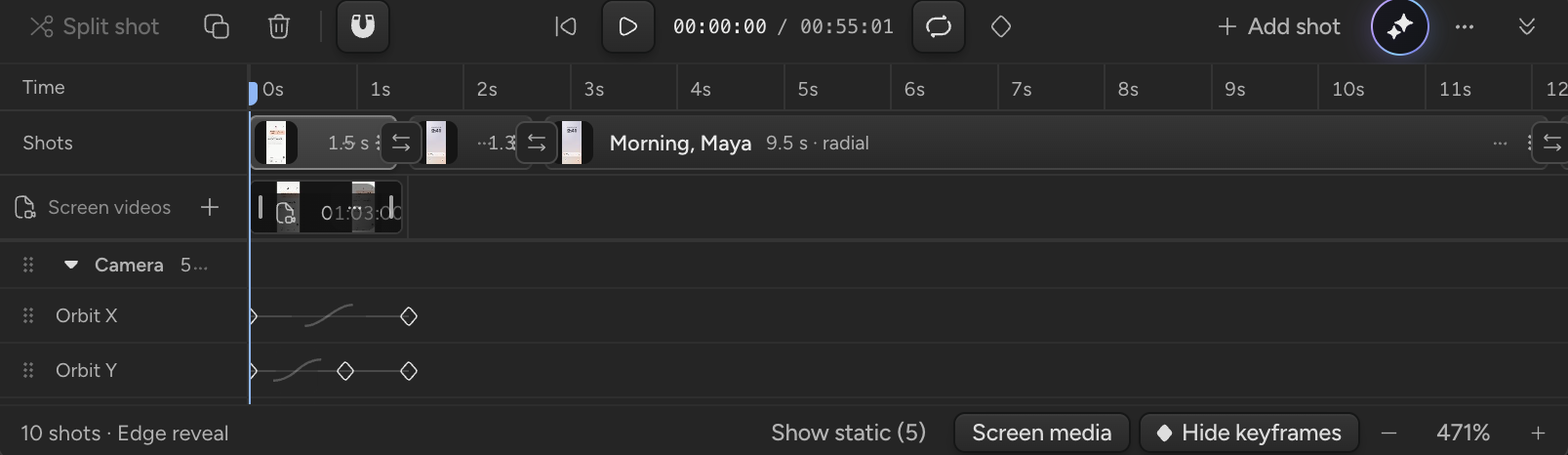
Task: Edit the transition before the Morning, Maya shot
Action: 537,143
